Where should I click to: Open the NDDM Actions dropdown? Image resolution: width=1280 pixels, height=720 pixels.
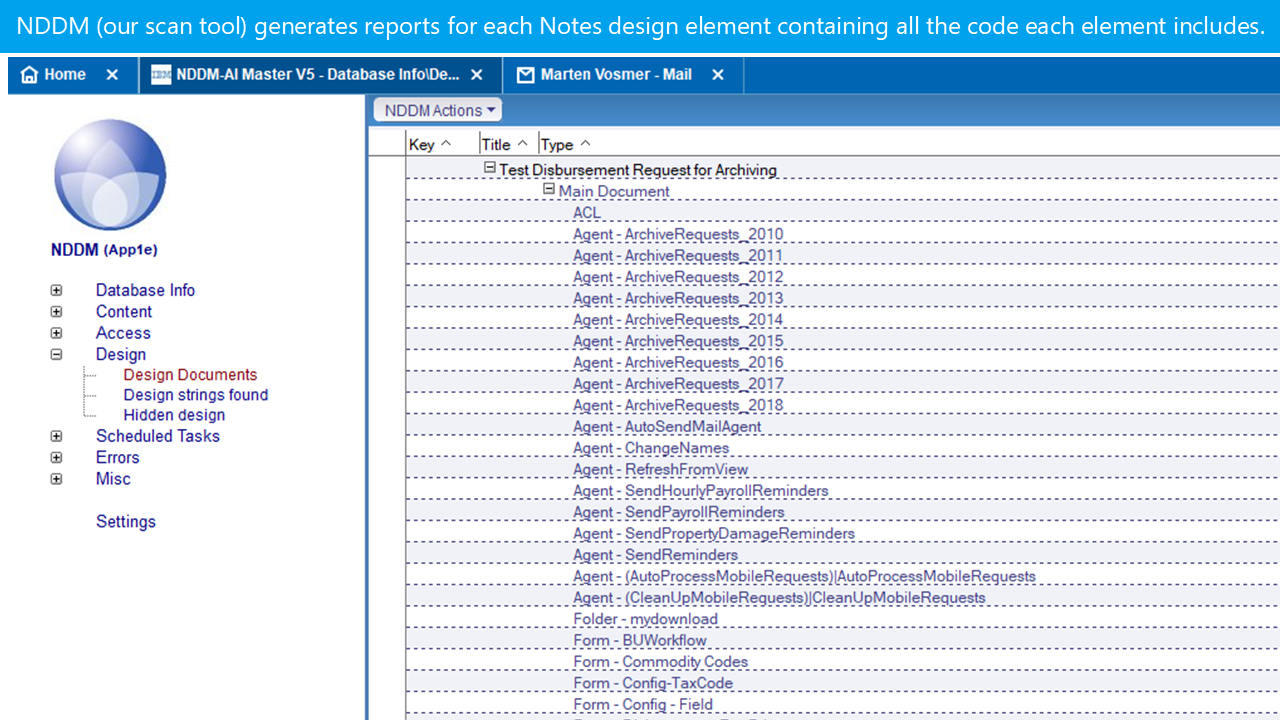click(x=437, y=111)
